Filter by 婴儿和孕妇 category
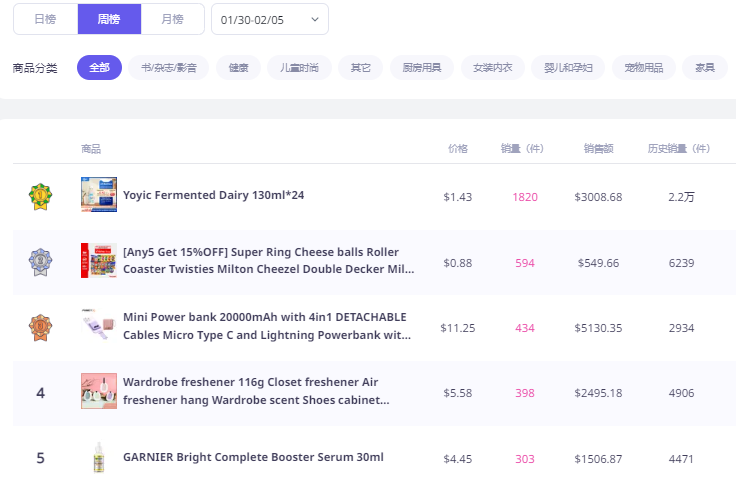 (568, 68)
